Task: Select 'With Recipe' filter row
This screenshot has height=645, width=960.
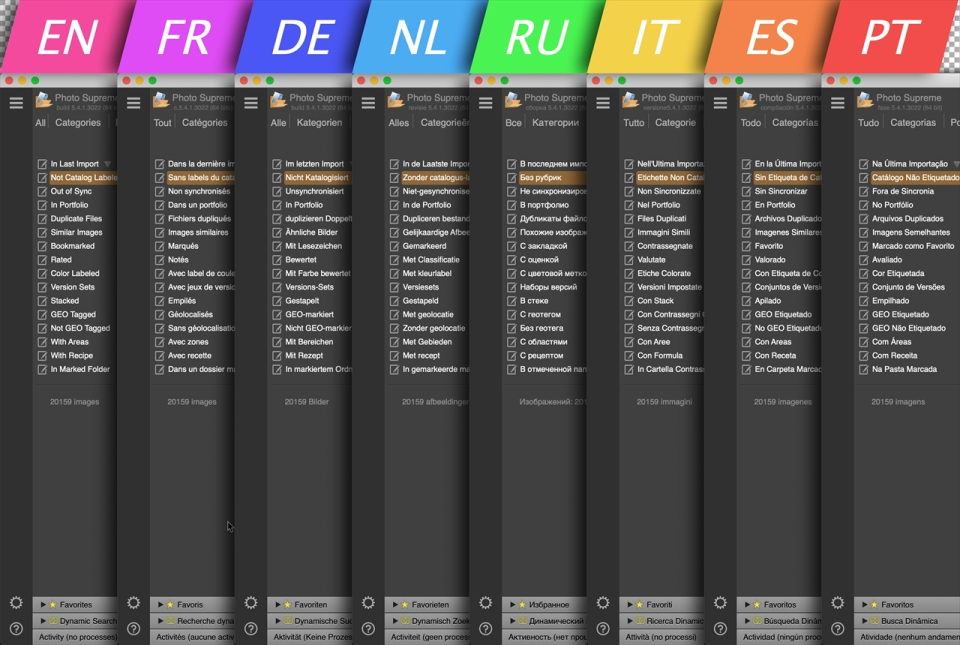Action: 72,356
